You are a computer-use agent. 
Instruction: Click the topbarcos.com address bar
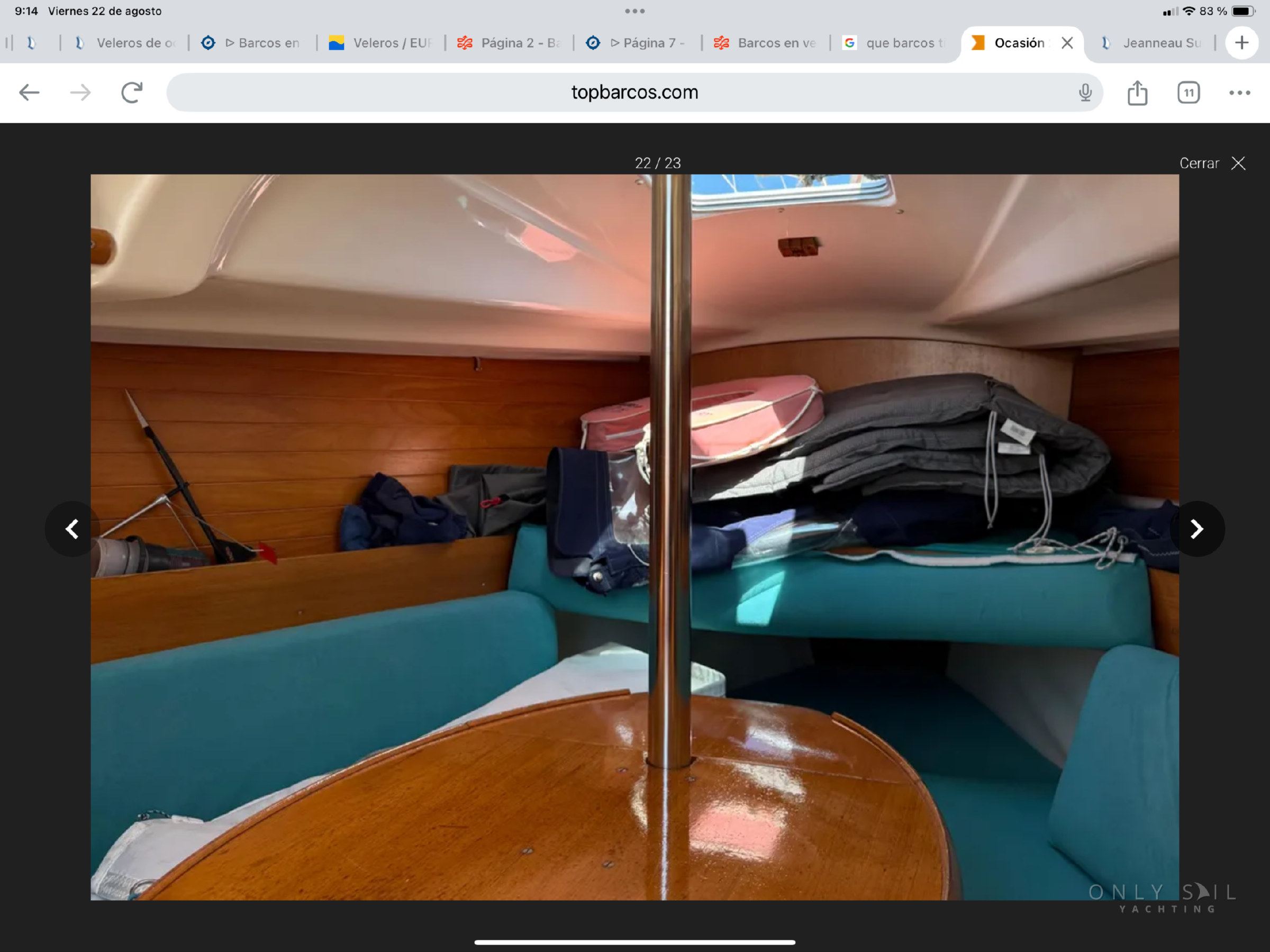click(634, 93)
